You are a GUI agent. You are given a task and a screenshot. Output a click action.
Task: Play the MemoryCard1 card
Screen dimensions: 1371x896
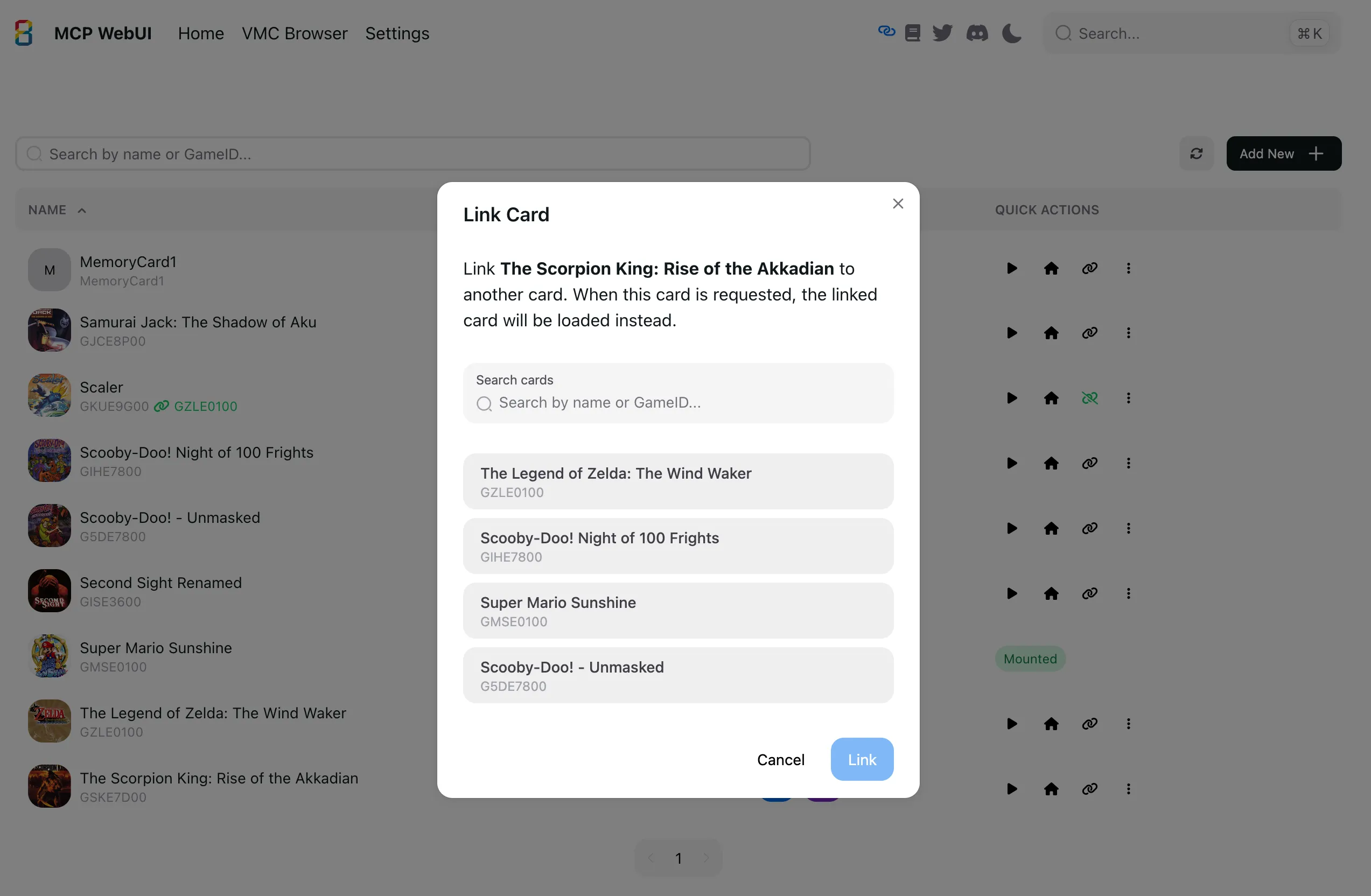pyautogui.click(x=1011, y=268)
